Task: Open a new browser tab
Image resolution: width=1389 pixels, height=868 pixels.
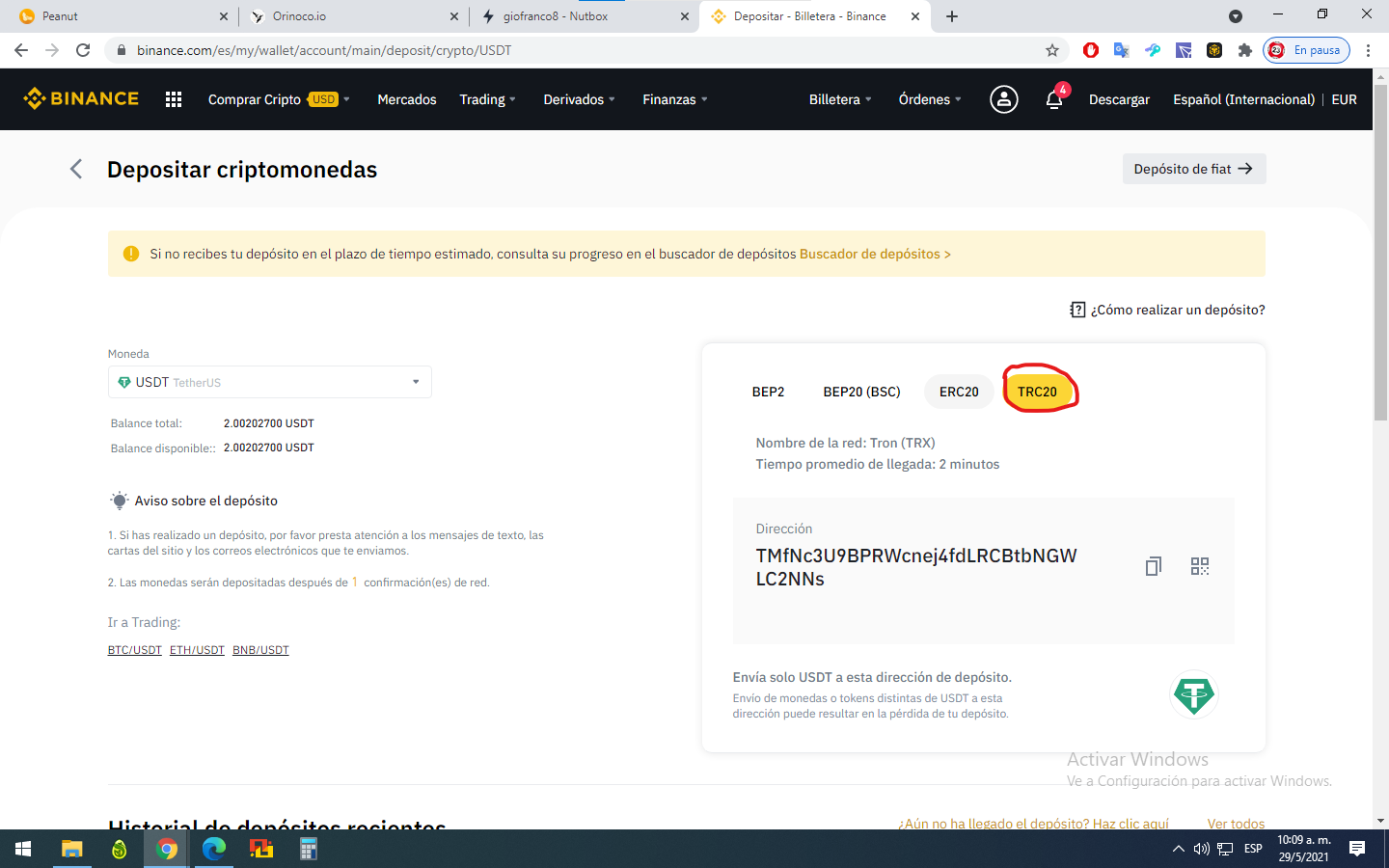Action: [x=952, y=16]
